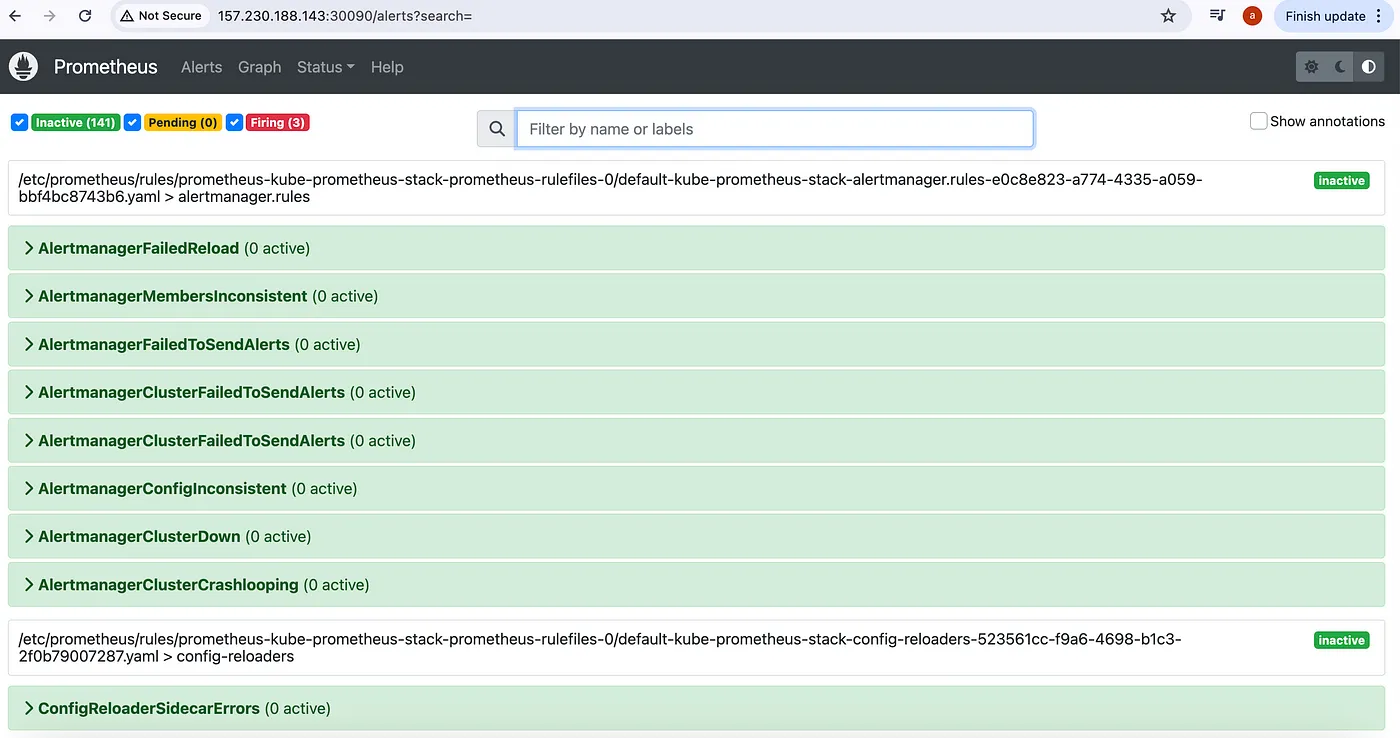1400x738 pixels.
Task: Toggle the Firing (3) checkbox
Action: [x=235, y=122]
